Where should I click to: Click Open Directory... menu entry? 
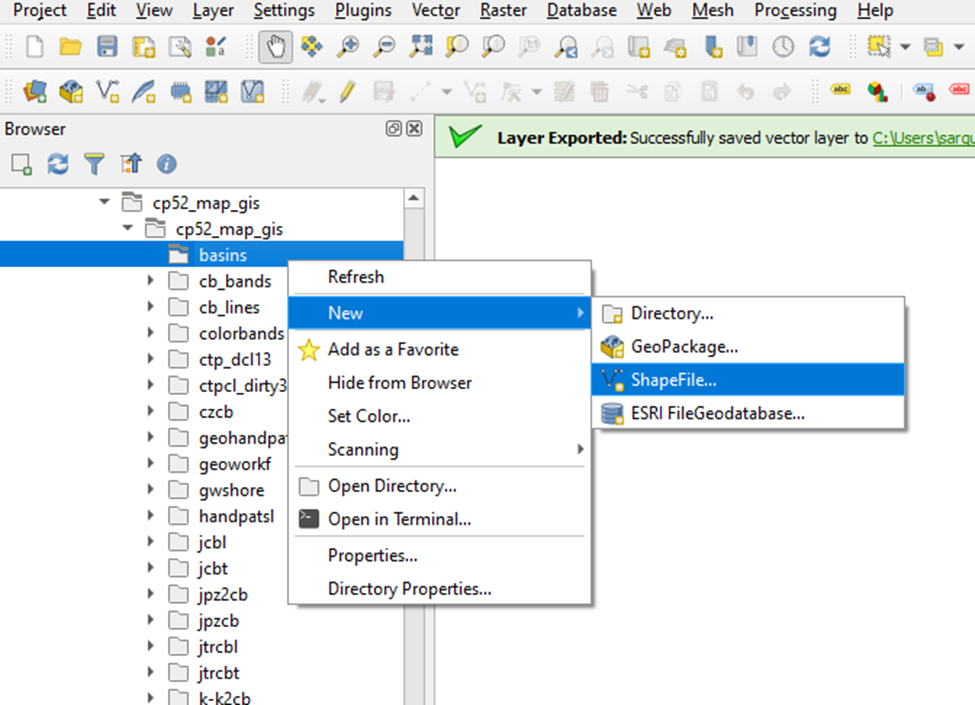pos(440,486)
